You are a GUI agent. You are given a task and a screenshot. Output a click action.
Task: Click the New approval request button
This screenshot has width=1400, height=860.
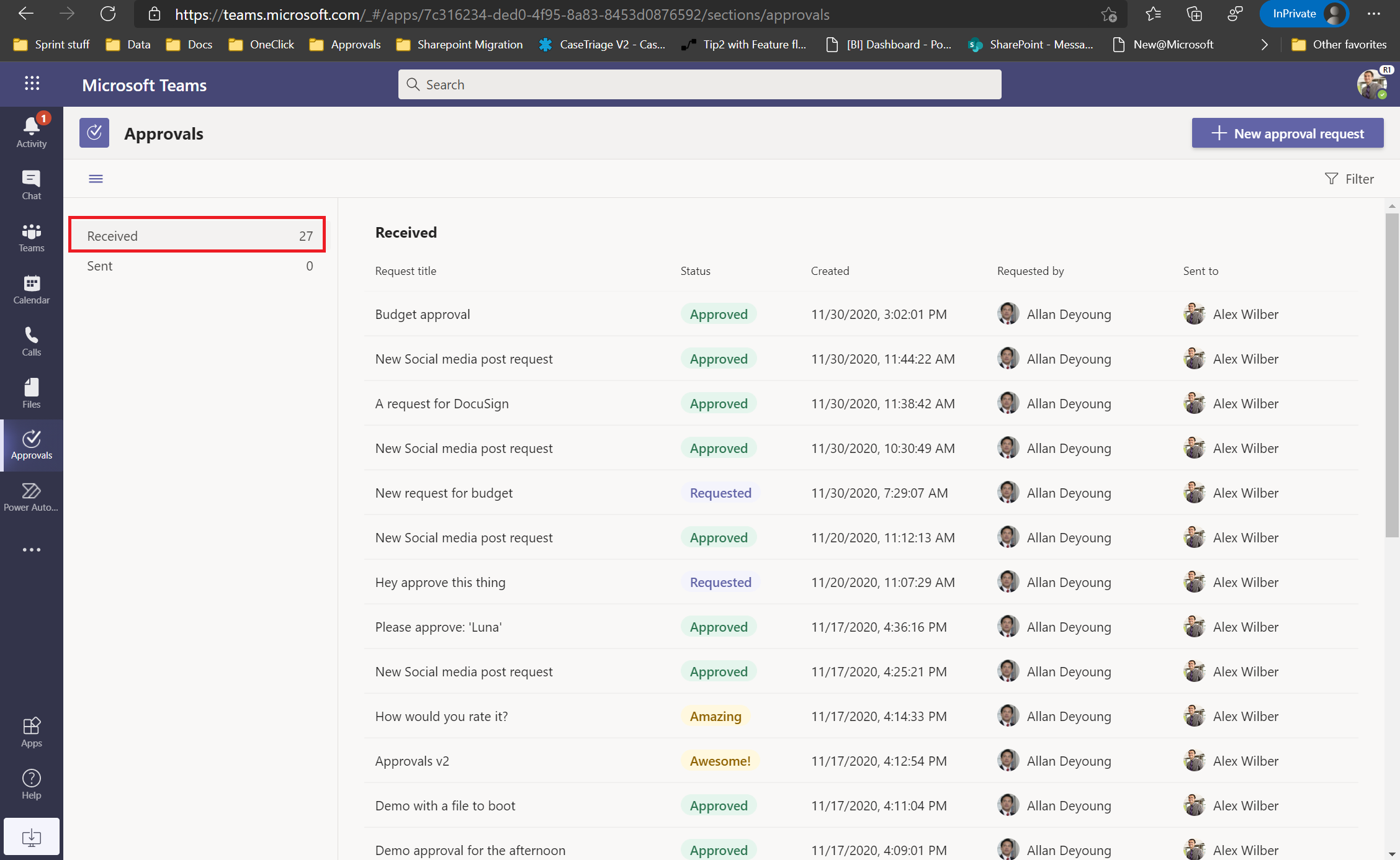click(1285, 133)
